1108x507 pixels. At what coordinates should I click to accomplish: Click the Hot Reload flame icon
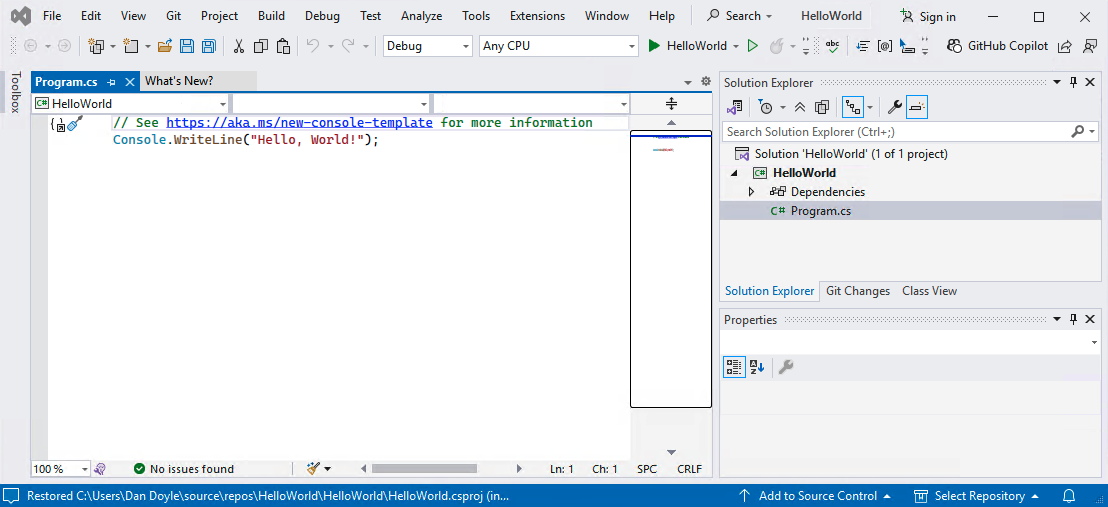pyautogui.click(x=776, y=46)
